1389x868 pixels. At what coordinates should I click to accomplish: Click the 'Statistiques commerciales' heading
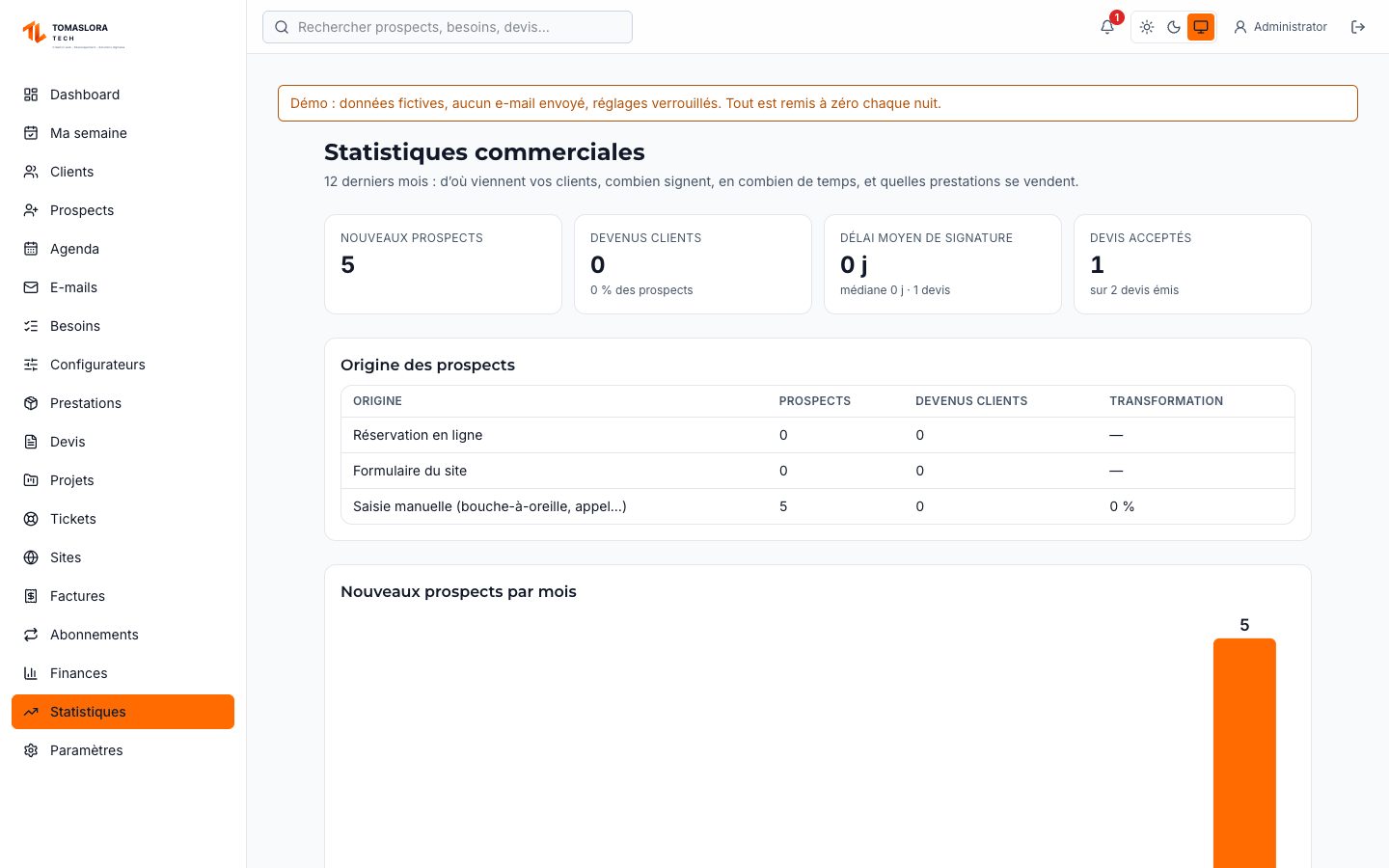(x=484, y=152)
